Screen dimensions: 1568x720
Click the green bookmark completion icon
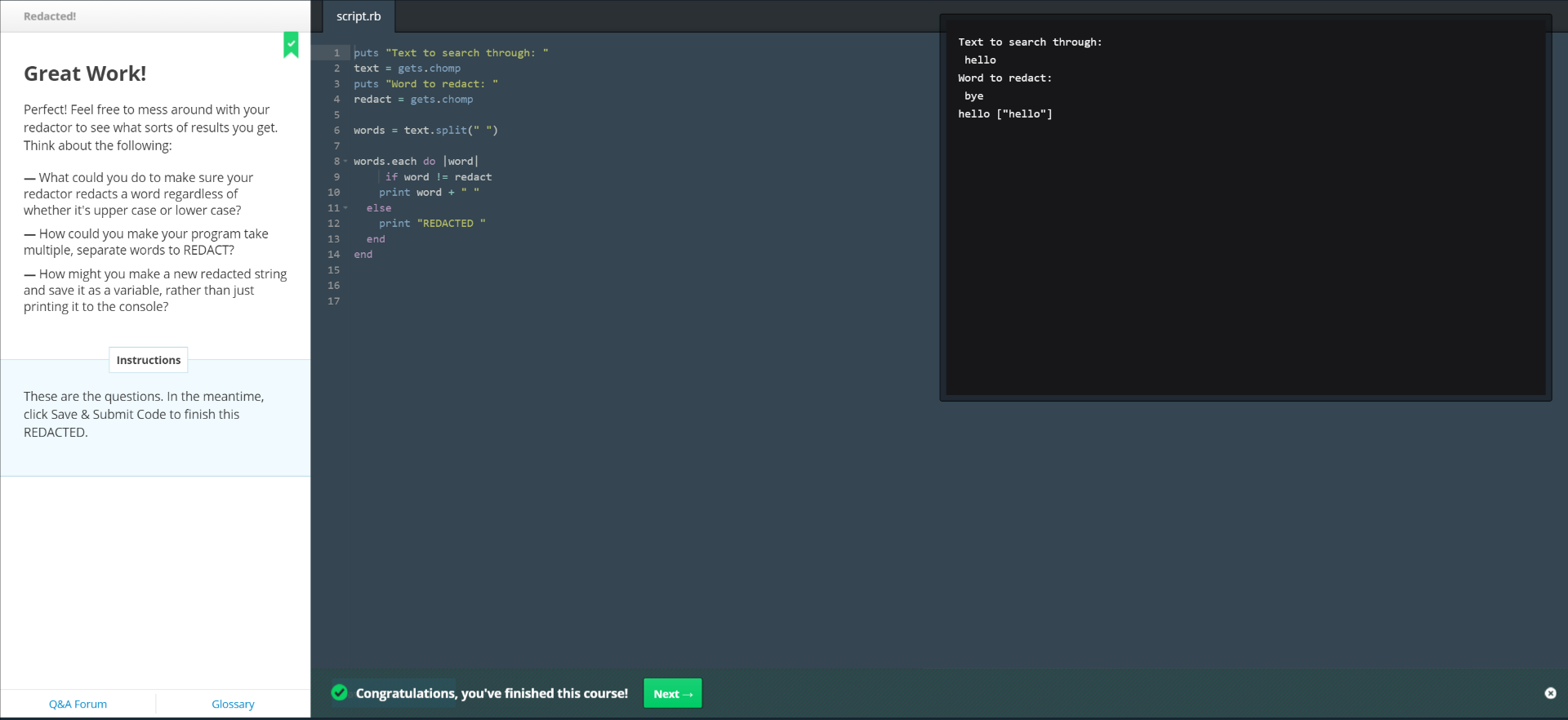coord(291,44)
